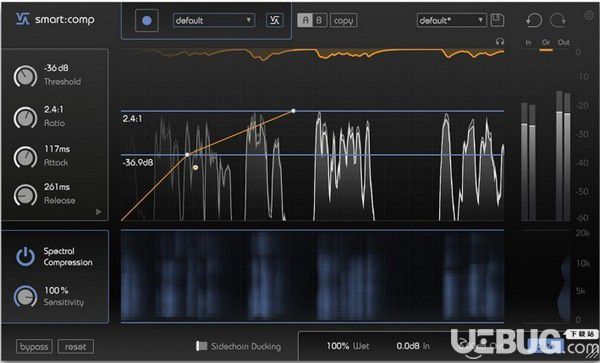600x363 pixels.
Task: Click the Sidechain Ducking label
Action: coord(246,347)
